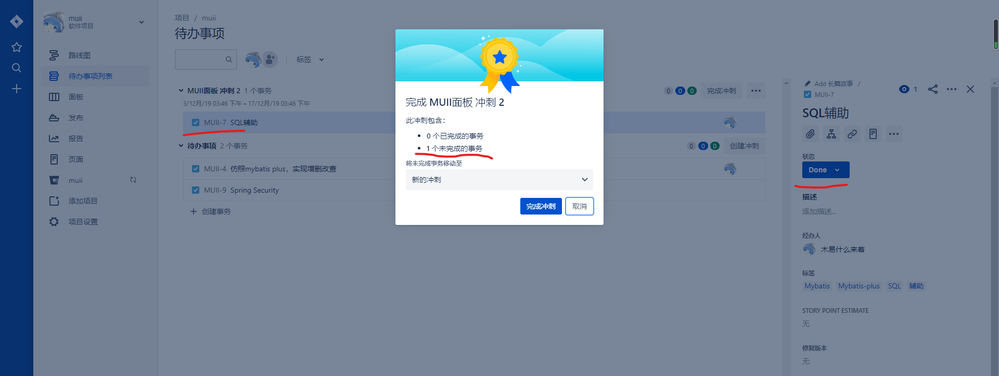Viewport: 999px width, 376px height.
Task: Confirm with 完成冲刺 button in dialog
Action: pyautogui.click(x=541, y=206)
